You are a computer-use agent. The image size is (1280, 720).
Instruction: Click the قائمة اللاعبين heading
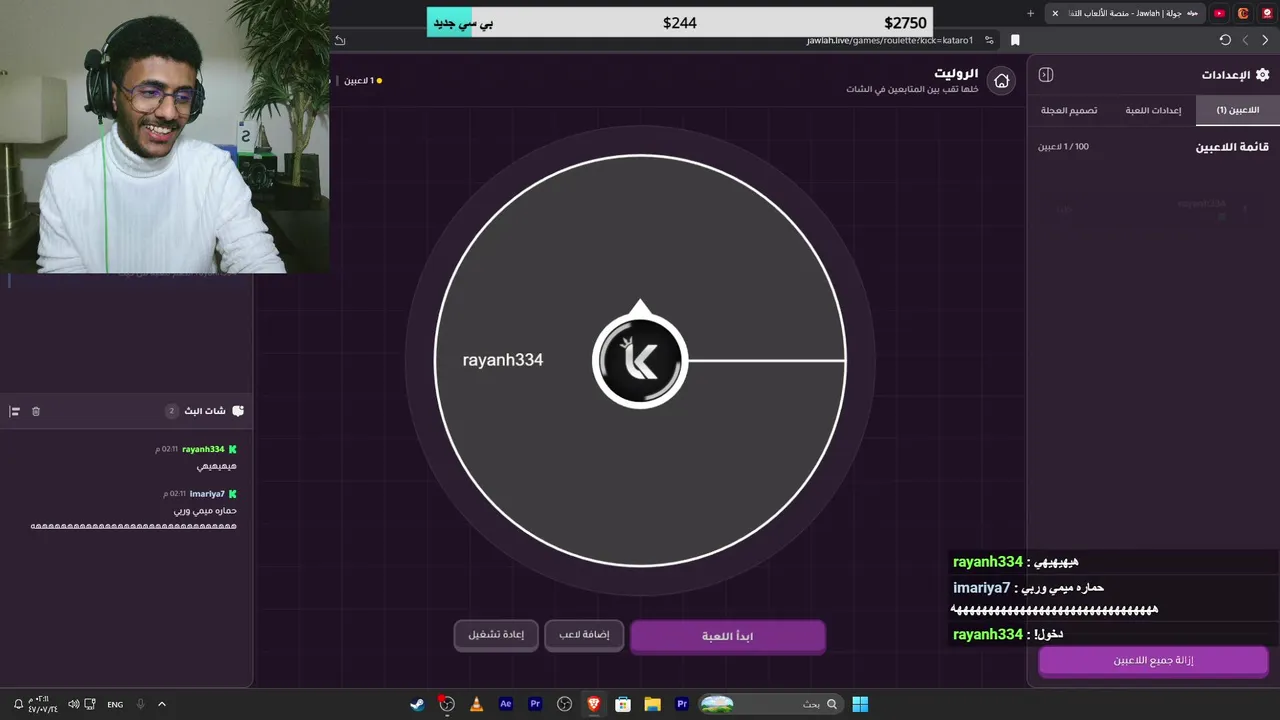coord(1232,147)
